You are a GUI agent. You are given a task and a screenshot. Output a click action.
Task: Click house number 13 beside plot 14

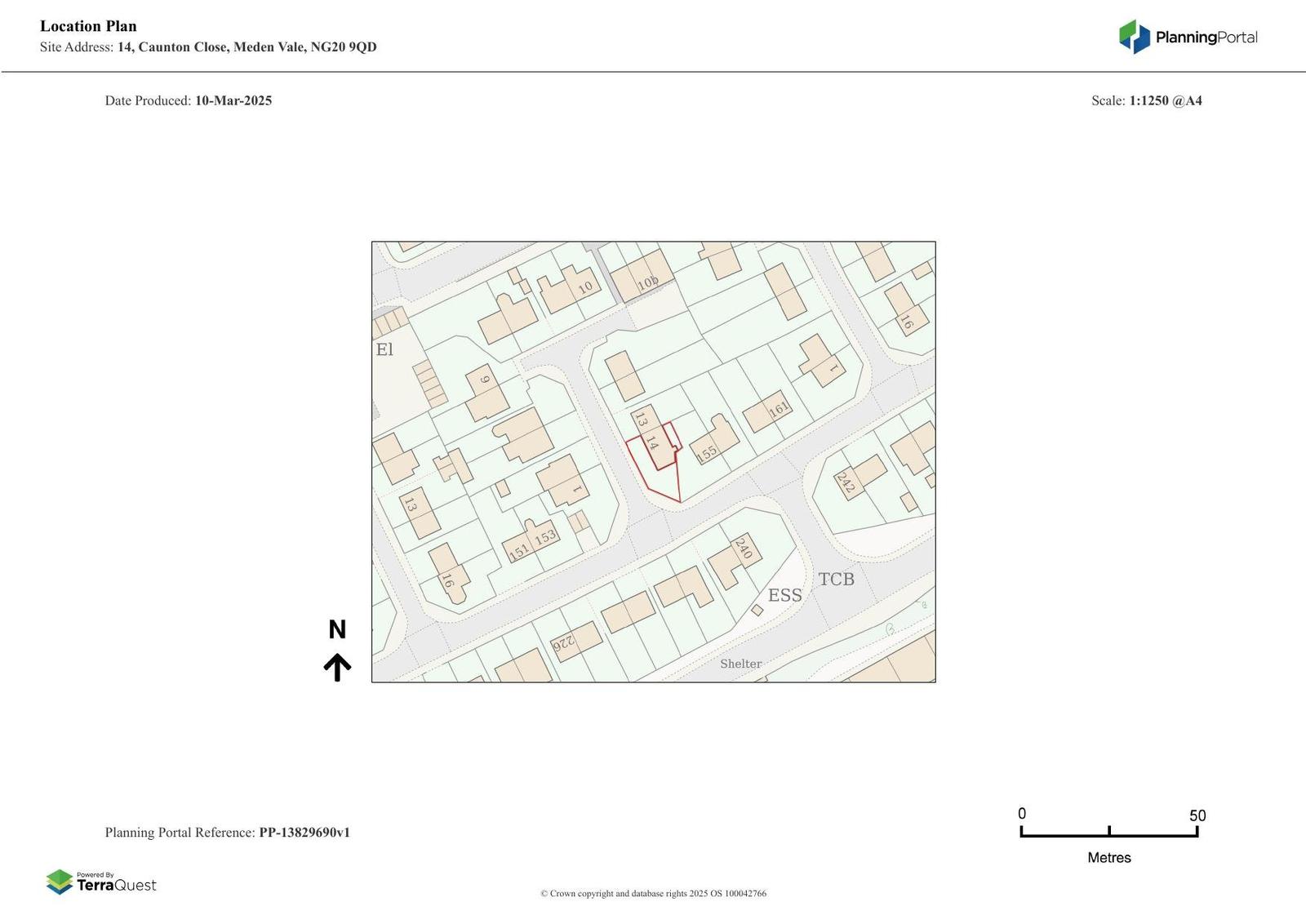641,420
